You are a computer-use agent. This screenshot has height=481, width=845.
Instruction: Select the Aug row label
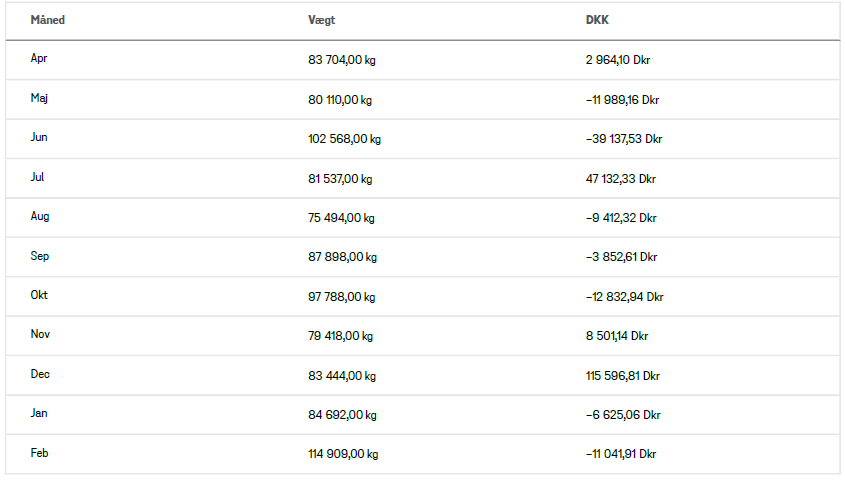40,217
